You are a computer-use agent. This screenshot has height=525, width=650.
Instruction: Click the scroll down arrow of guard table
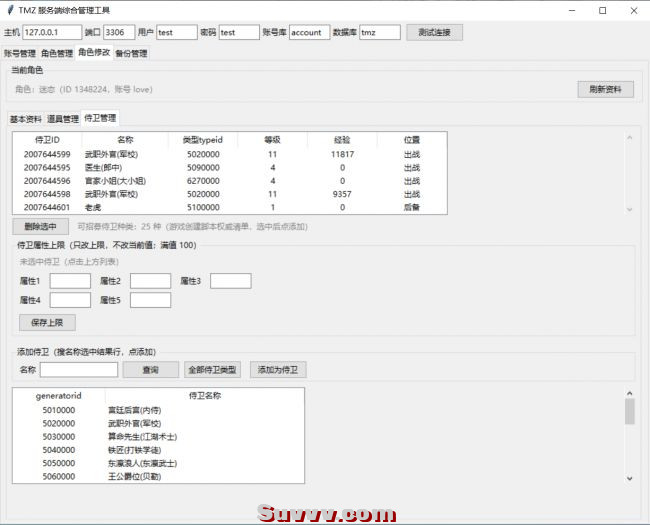[629, 209]
